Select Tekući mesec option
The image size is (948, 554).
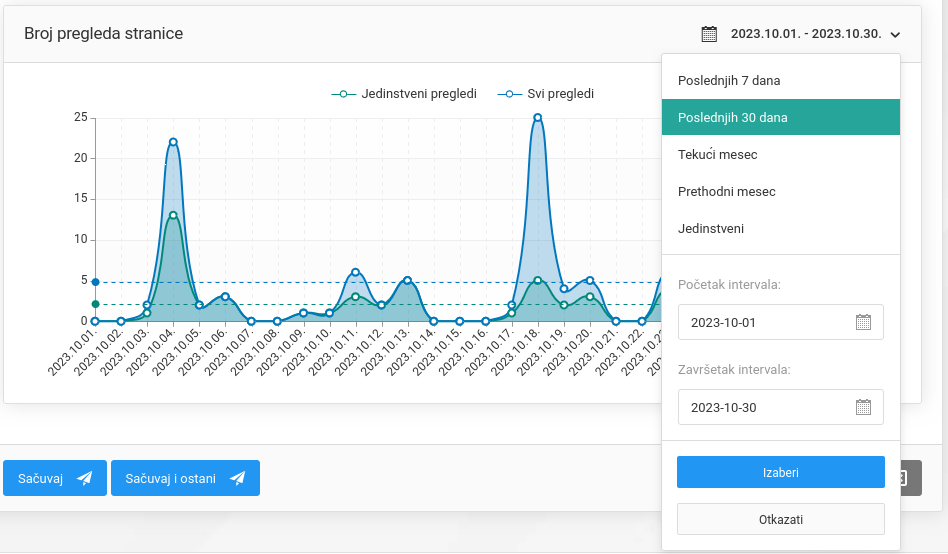[717, 154]
